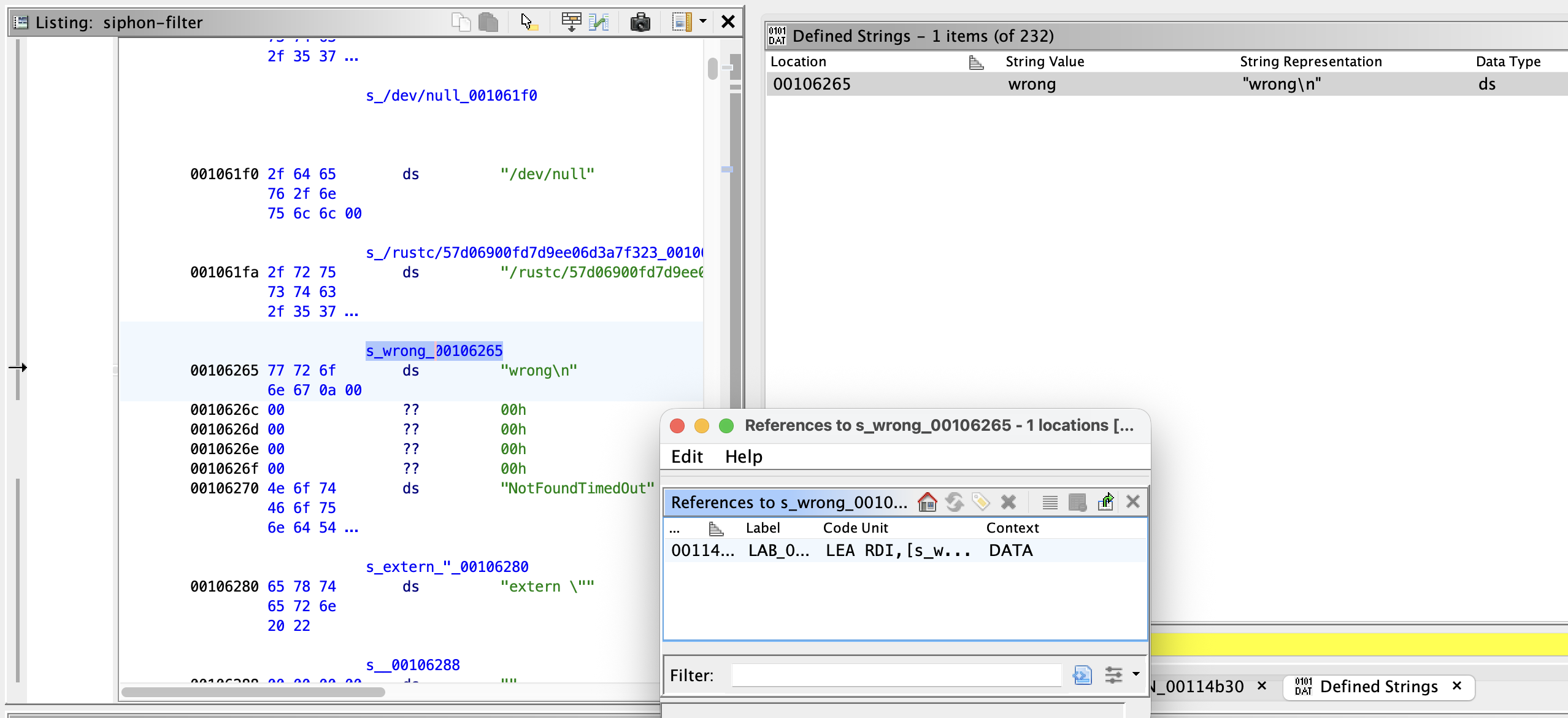This screenshot has width=1568, height=718.
Task: Click the Listing siphon-filter title icon
Action: tap(21, 23)
